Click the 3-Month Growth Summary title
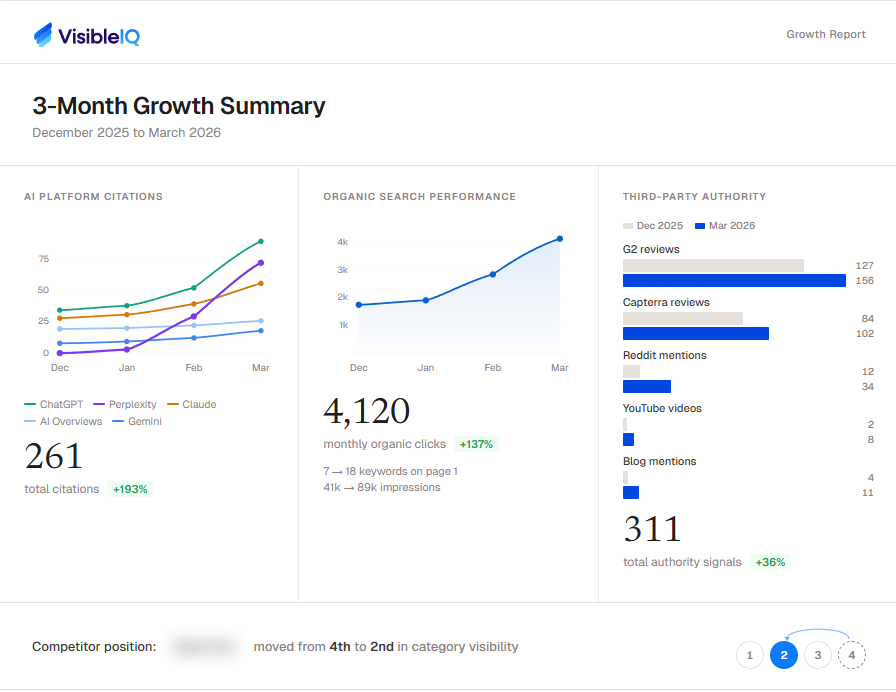The image size is (896, 692). 179,106
